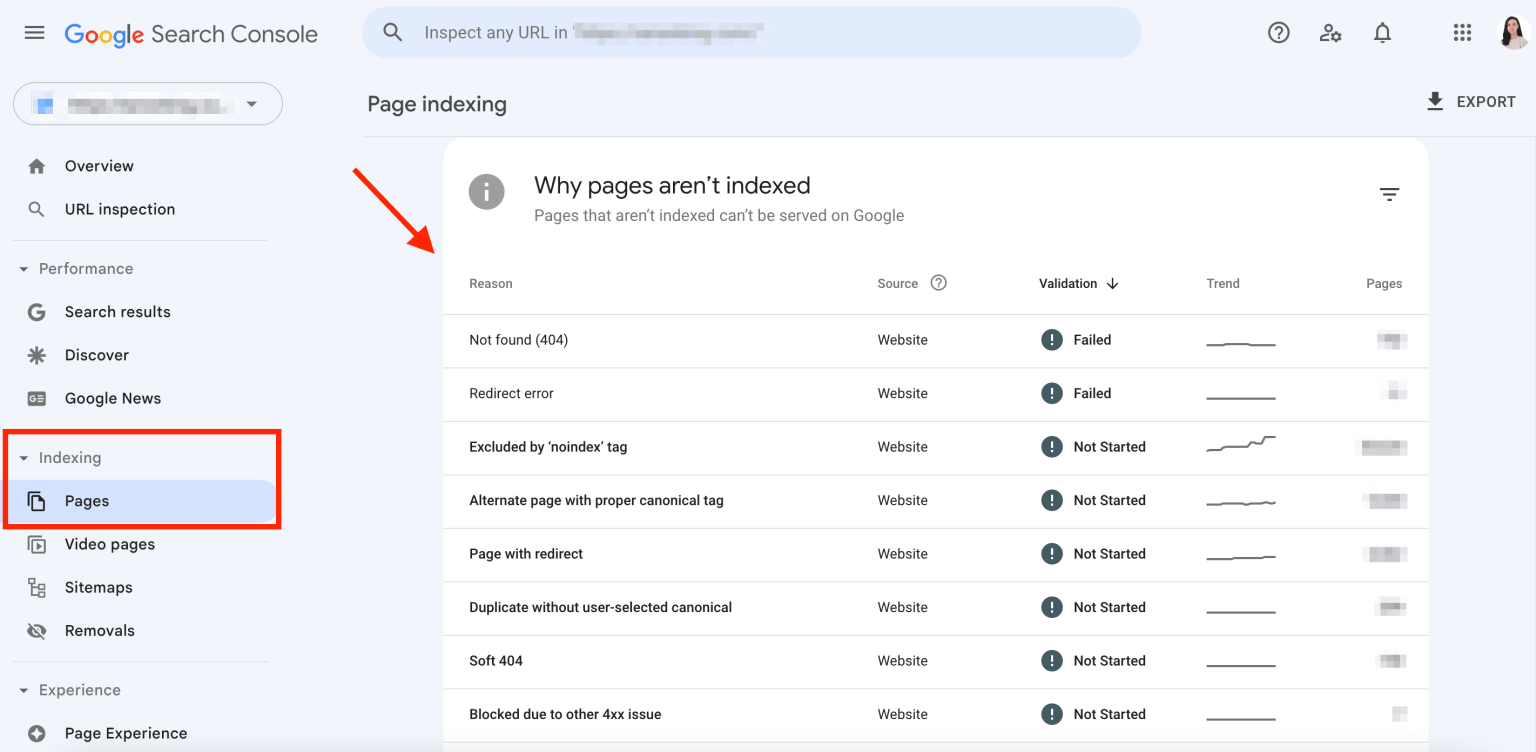1536x752 pixels.
Task: Click the Source column help icon
Action: click(938, 283)
